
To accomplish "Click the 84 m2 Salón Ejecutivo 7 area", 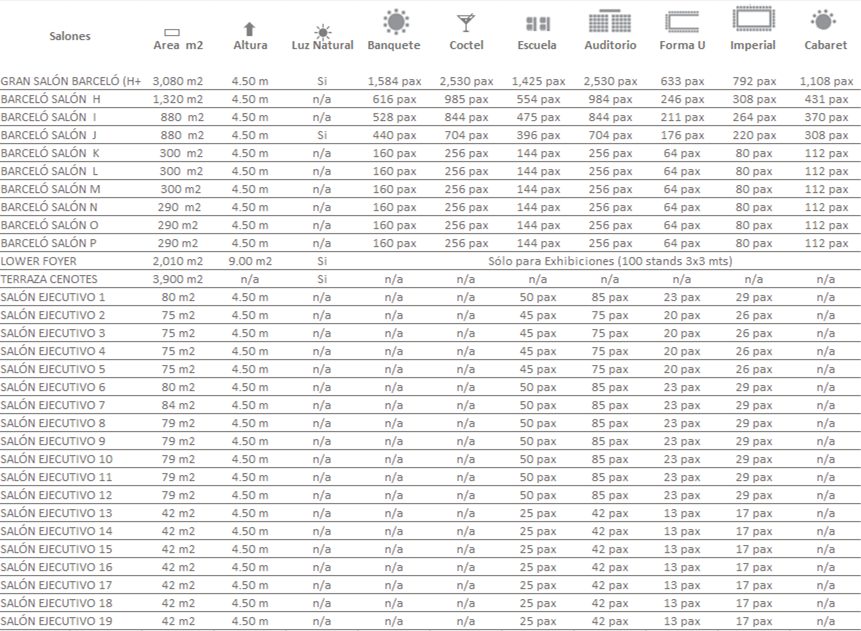I will (178, 405).
